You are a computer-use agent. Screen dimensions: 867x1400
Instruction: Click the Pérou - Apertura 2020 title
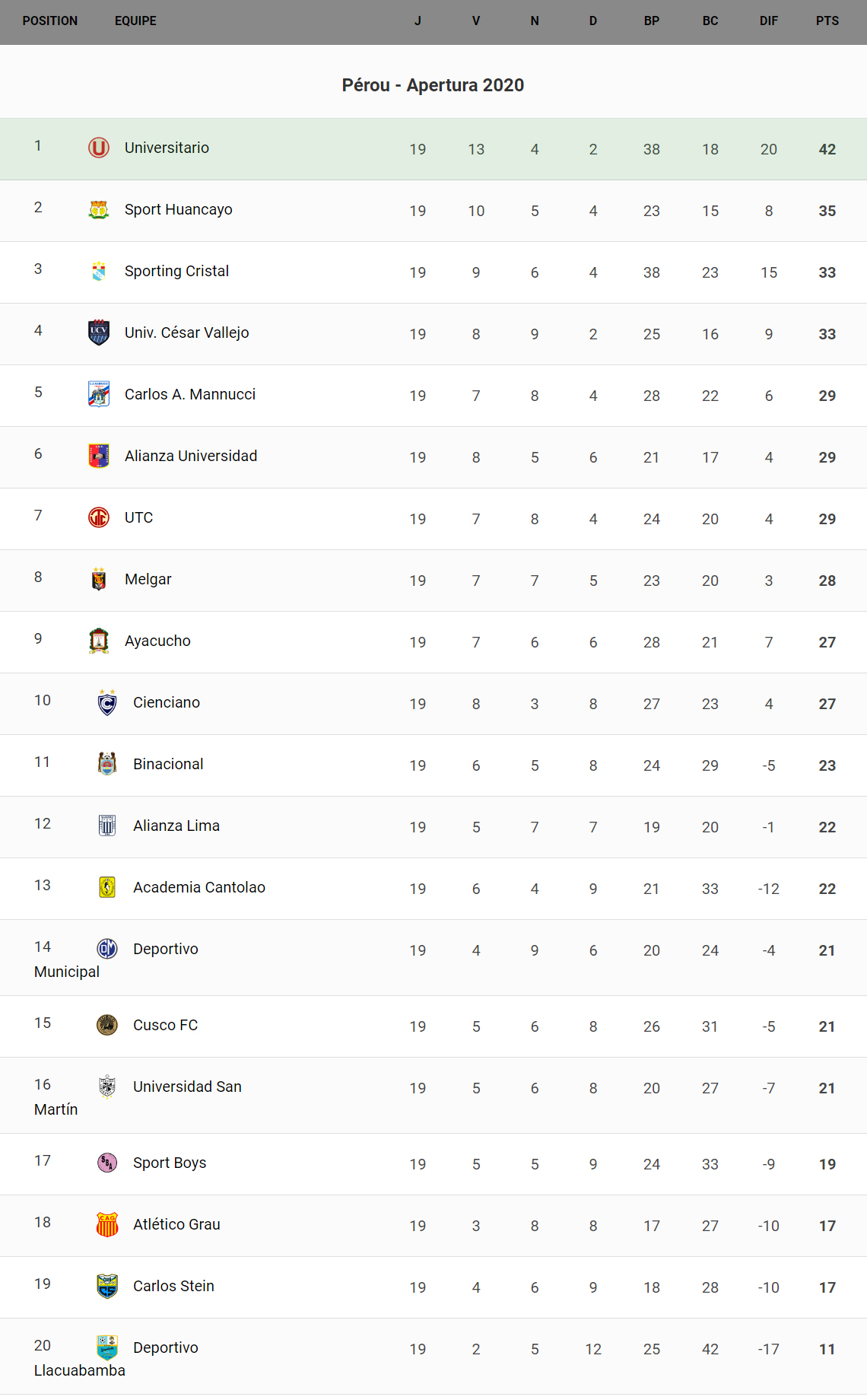pyautogui.click(x=433, y=85)
